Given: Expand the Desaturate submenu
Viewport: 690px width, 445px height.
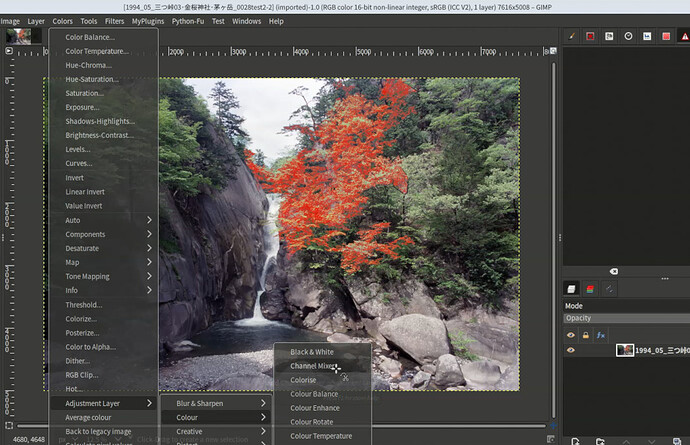Looking at the screenshot, I should pyautogui.click(x=104, y=248).
